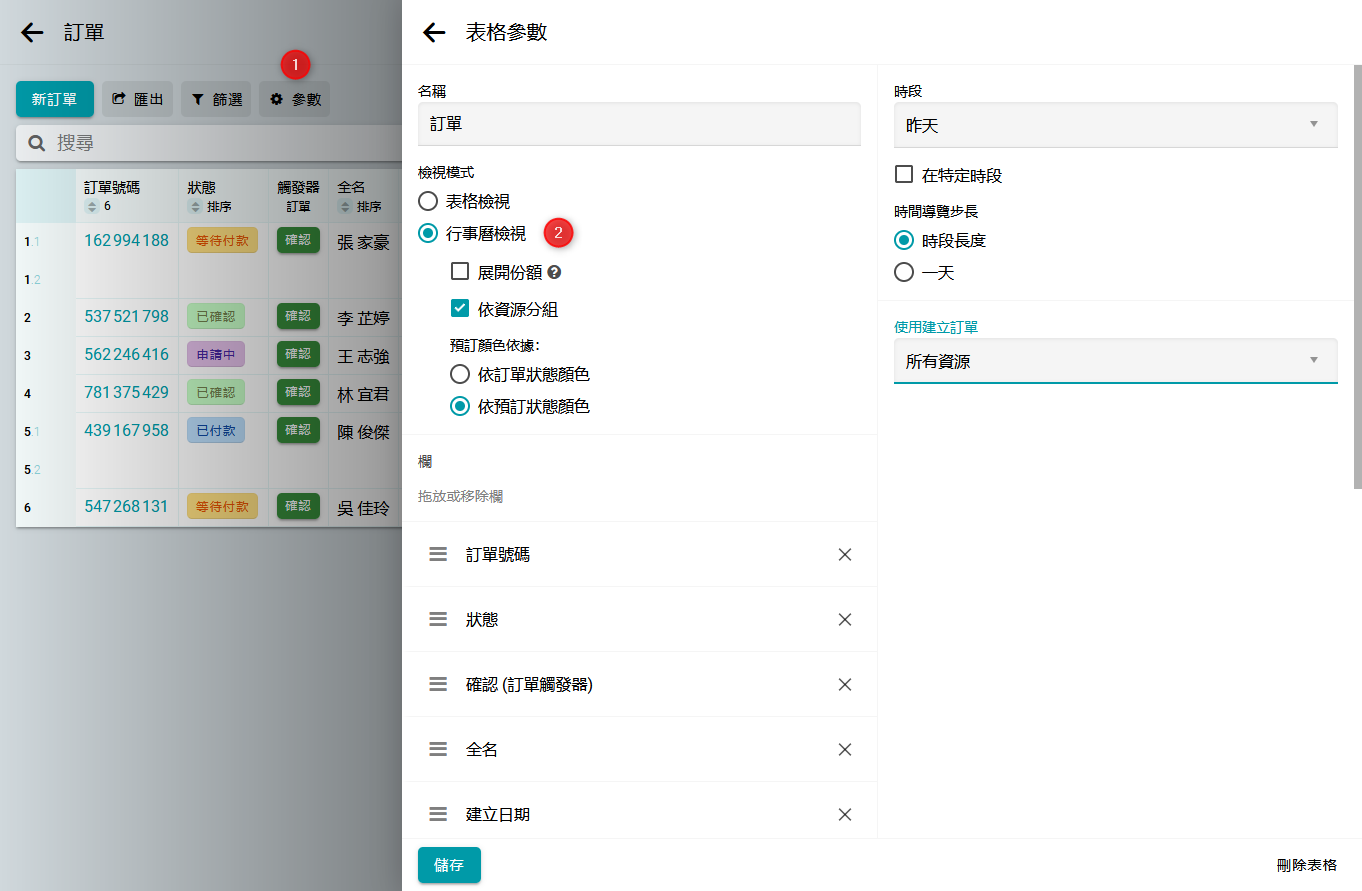
Task: Click the help icon next to 展開份額
Action: tap(554, 272)
